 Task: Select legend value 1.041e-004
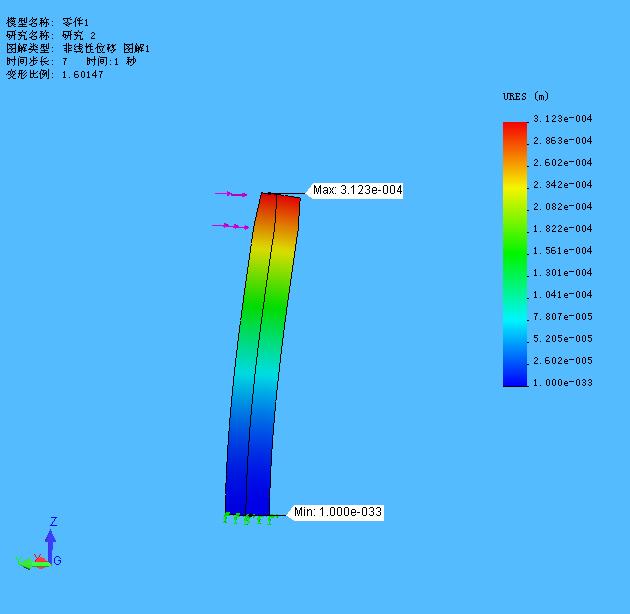pyautogui.click(x=562, y=295)
